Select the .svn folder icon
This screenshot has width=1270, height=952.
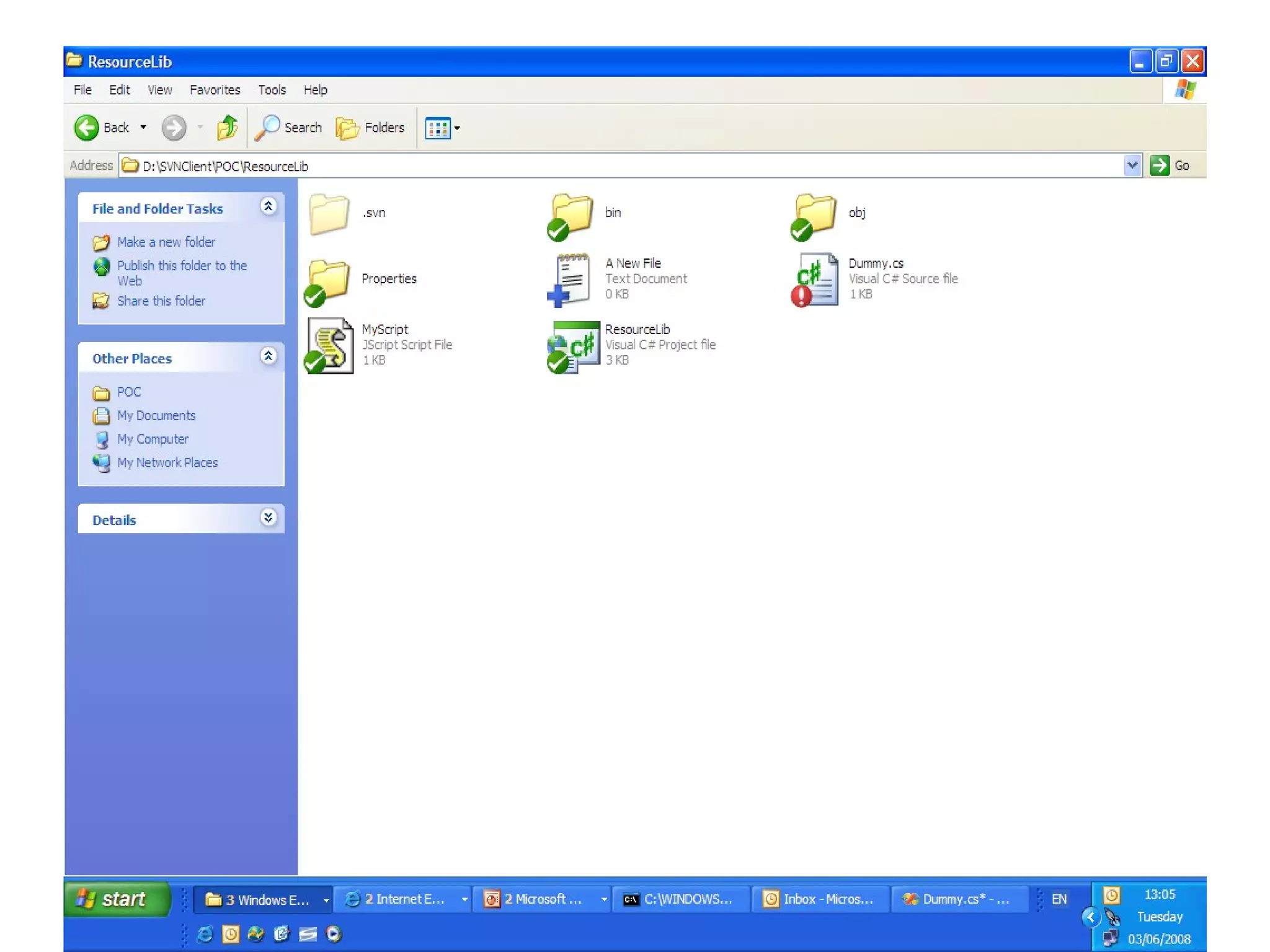[x=329, y=213]
